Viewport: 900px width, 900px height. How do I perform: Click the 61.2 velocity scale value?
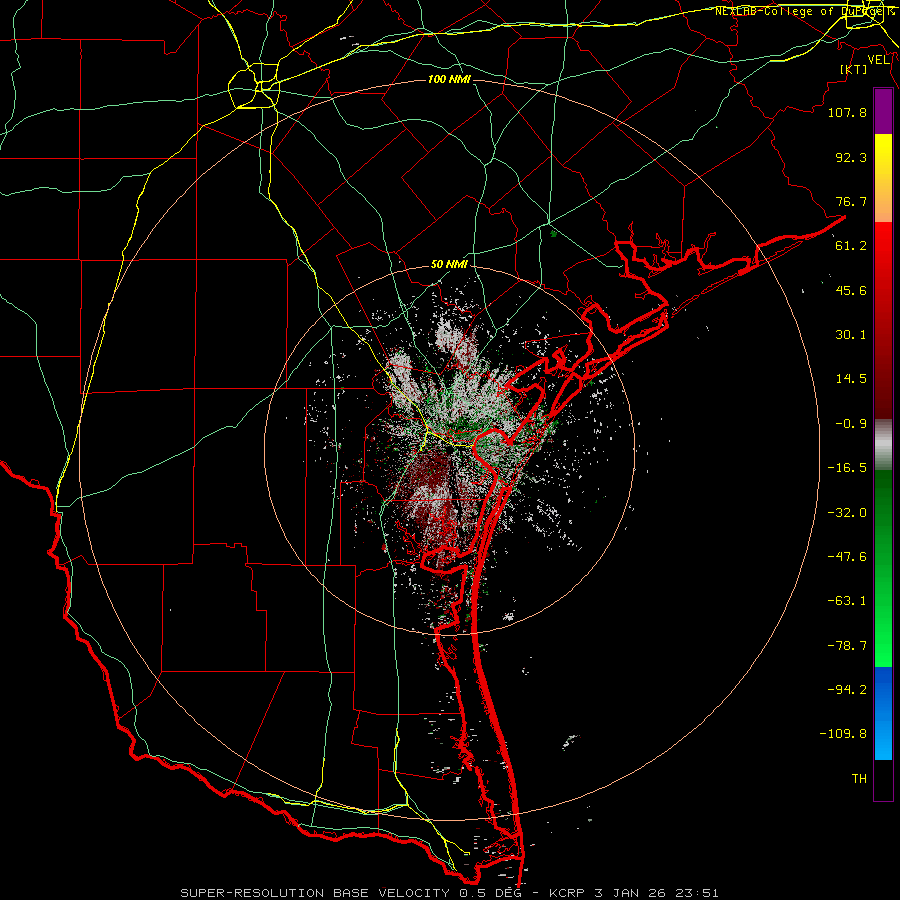pyautogui.click(x=851, y=246)
